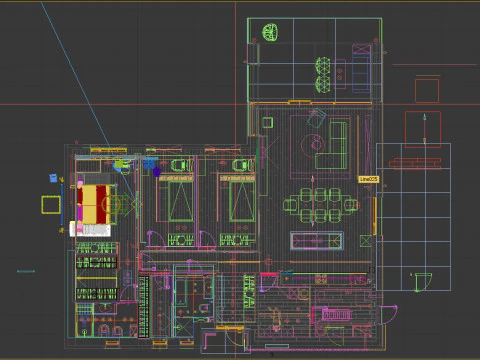
Task: Select the green crossed box right of island
Action: point(366,241)
